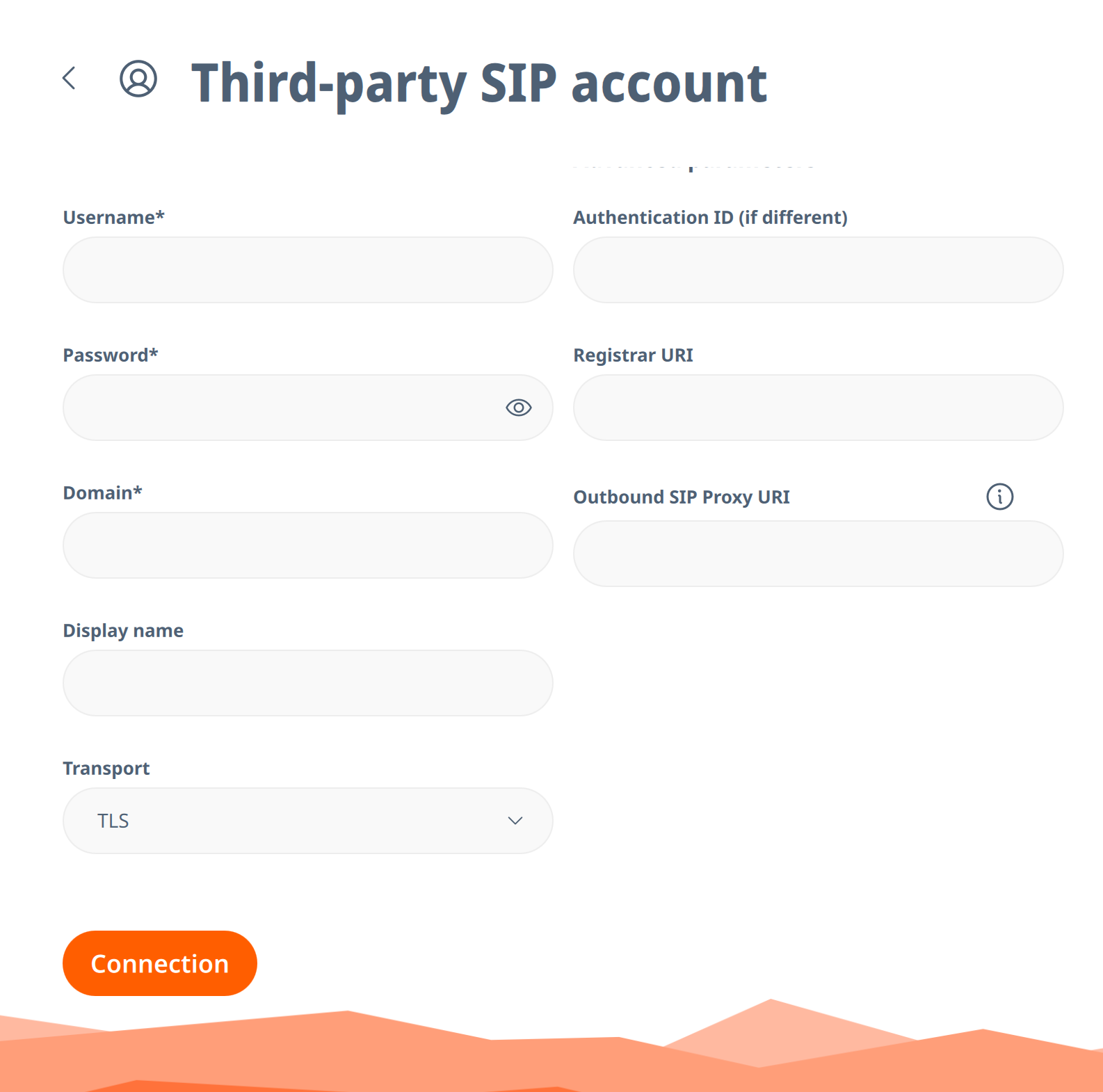1103x1092 pixels.
Task: Focus the Authentication ID field
Action: pyautogui.click(x=817, y=270)
